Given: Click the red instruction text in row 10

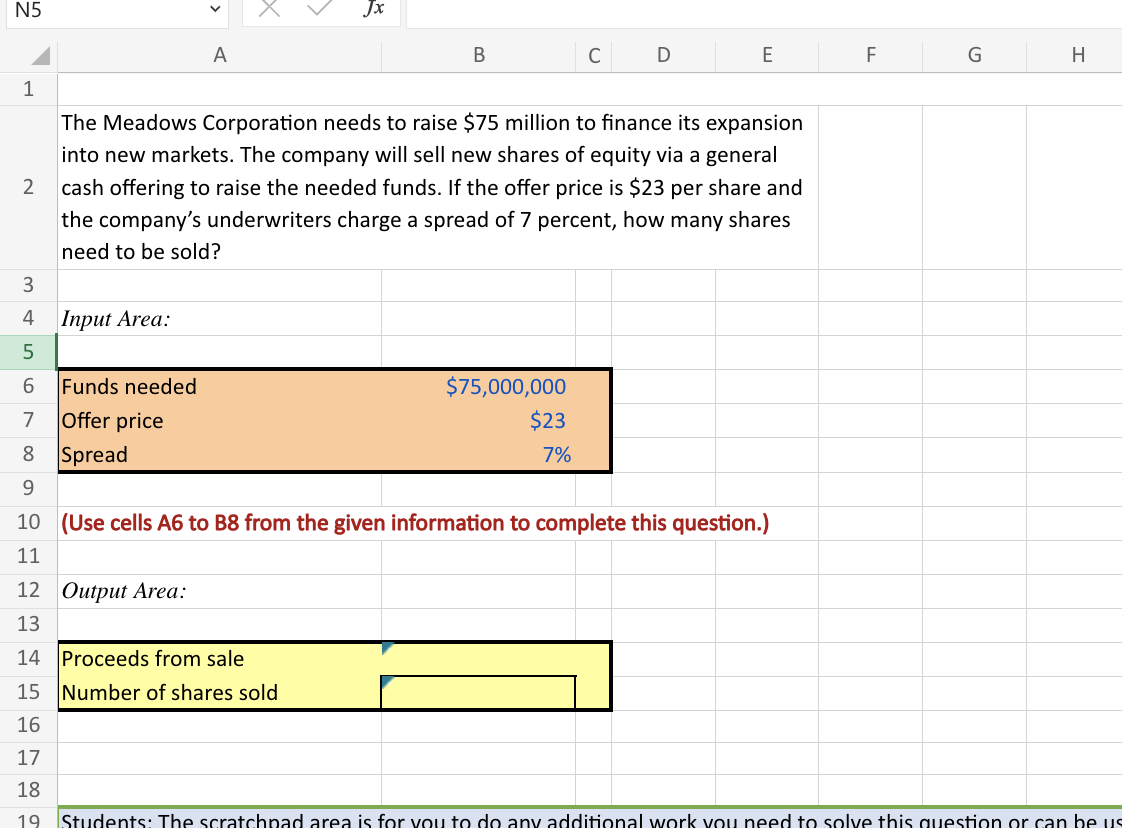Looking at the screenshot, I should coord(414,522).
